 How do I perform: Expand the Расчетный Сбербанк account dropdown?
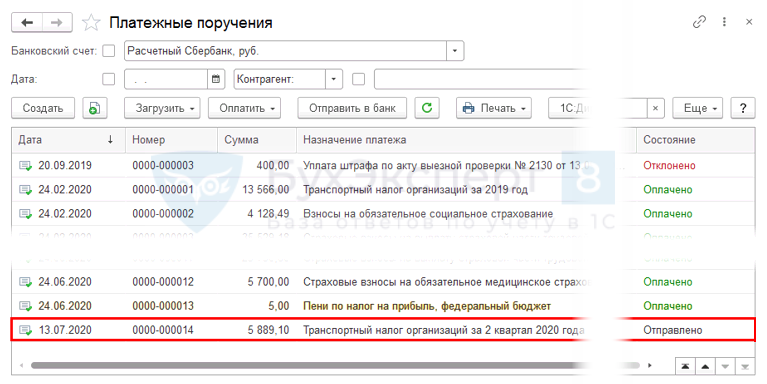(455, 51)
